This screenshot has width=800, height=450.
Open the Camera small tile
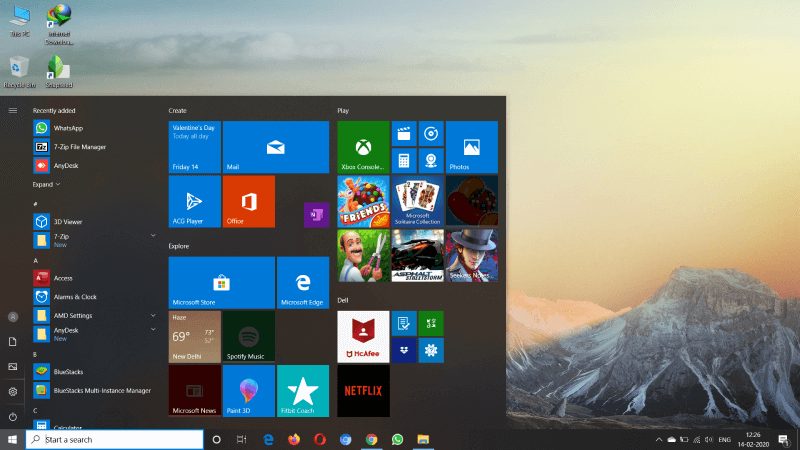tap(431, 161)
